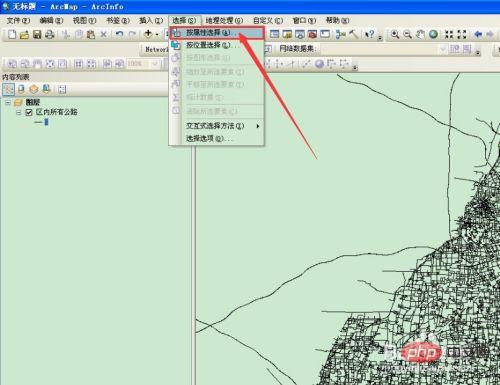Go back to previous extent arrow
This screenshot has height=385, width=500.
pos(478,34)
